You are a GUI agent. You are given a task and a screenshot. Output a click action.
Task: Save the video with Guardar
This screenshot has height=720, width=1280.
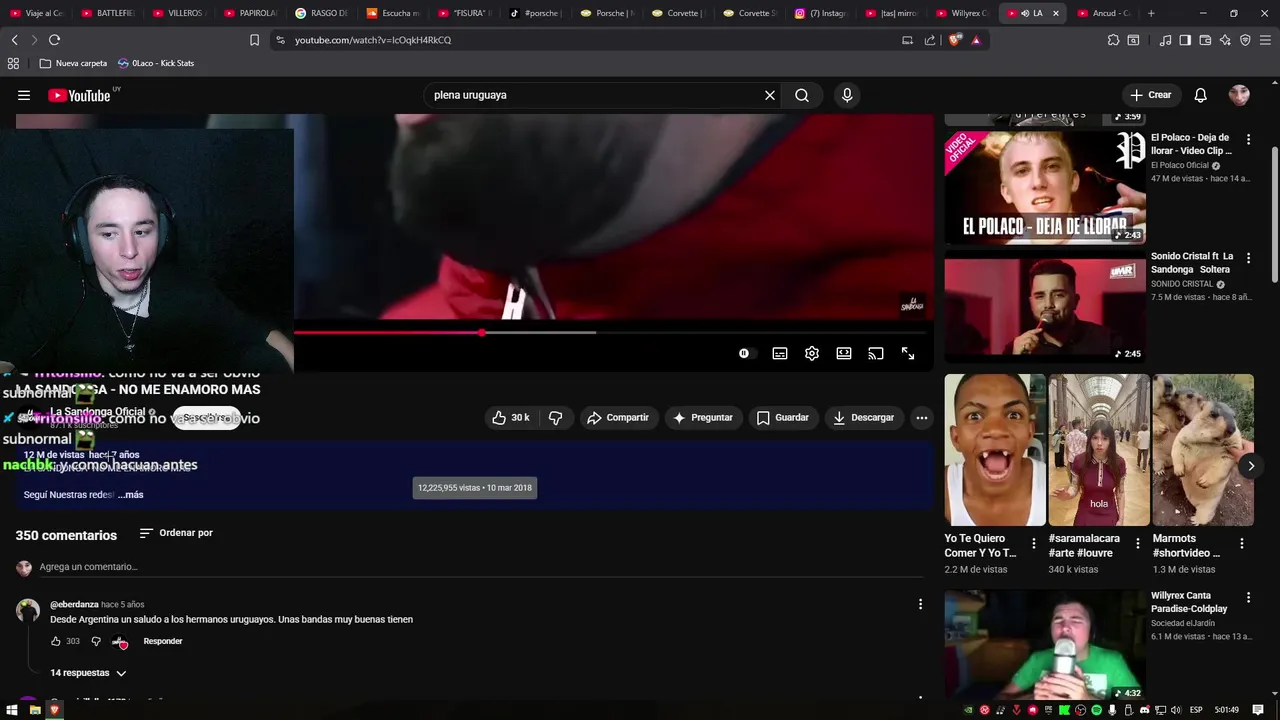click(783, 417)
